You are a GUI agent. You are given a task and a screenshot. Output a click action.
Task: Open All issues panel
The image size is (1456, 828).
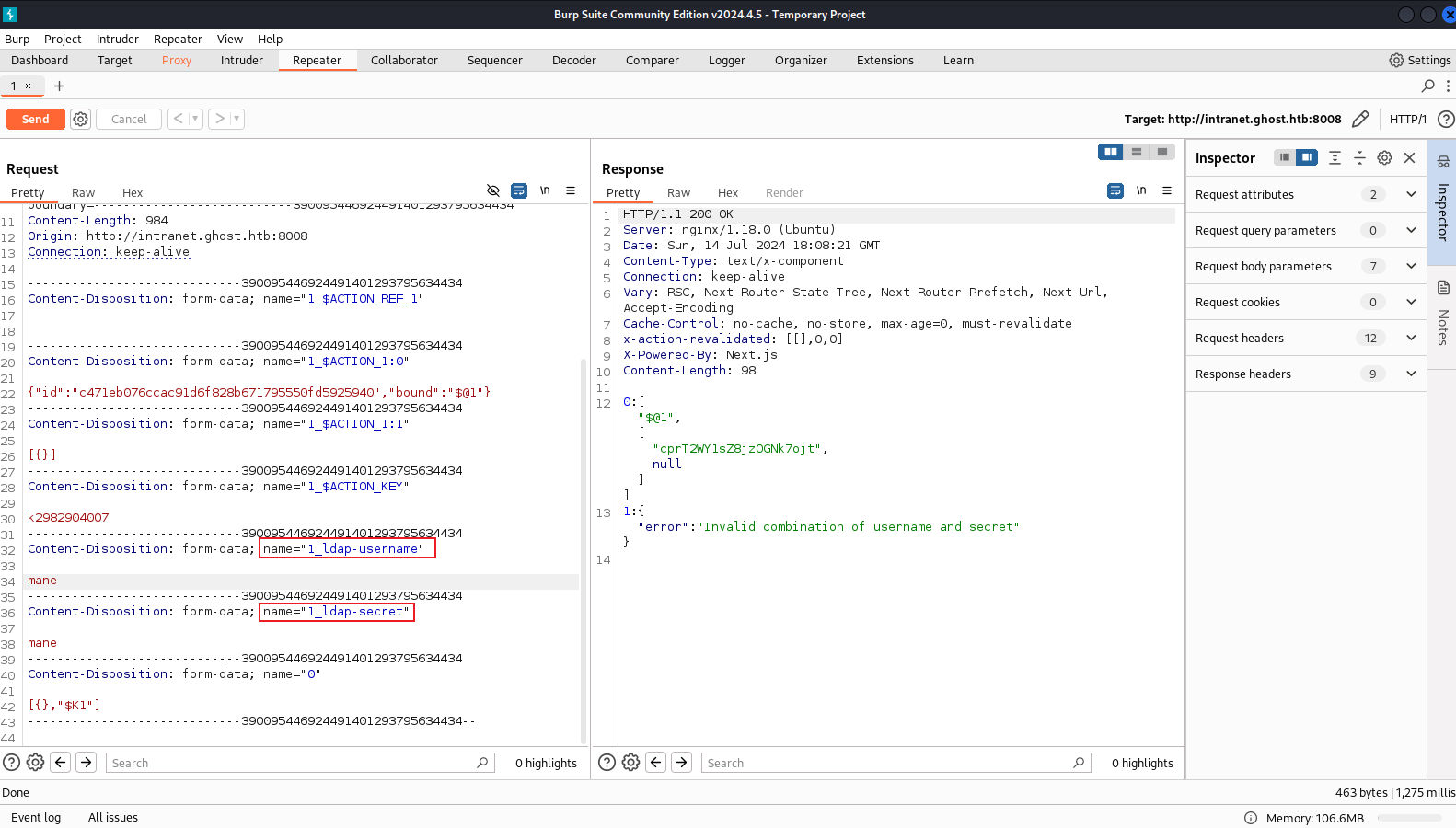113,817
